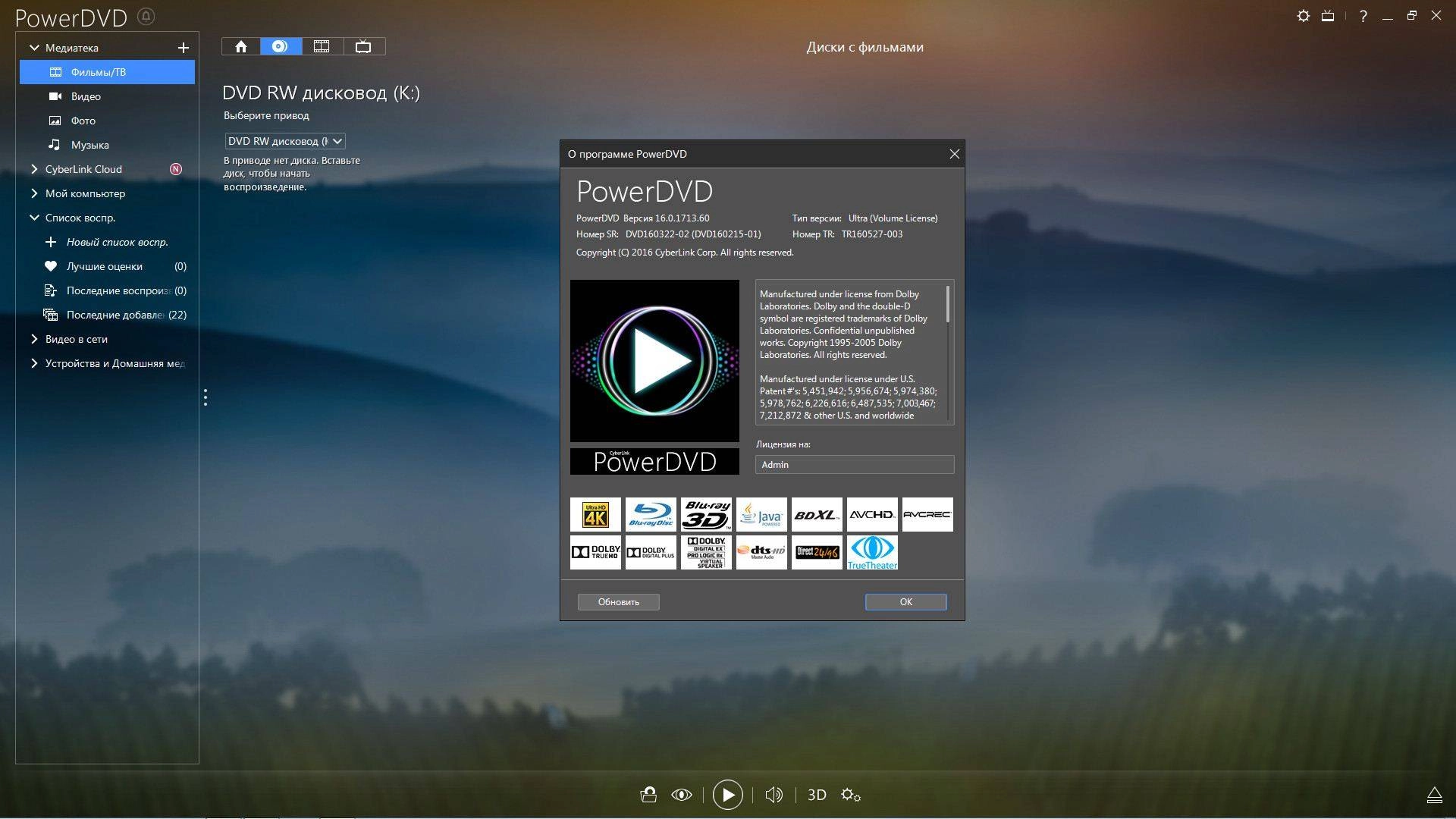The height and width of the screenshot is (819, 1456).
Task: Click the Dolby Digital Plus logo
Action: point(651,553)
